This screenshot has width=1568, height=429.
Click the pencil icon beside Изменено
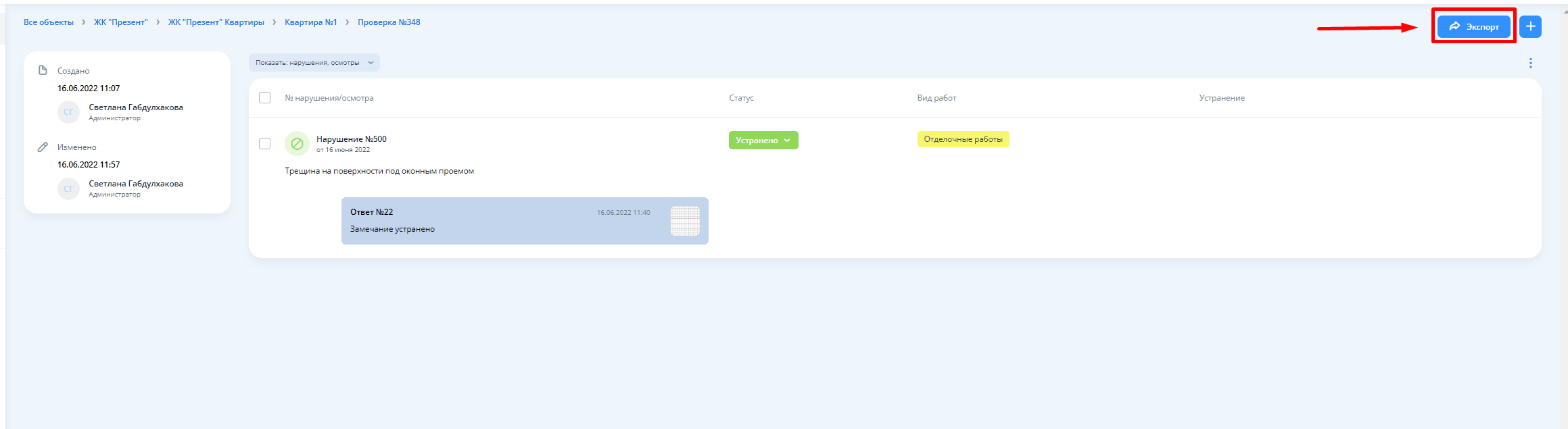43,147
